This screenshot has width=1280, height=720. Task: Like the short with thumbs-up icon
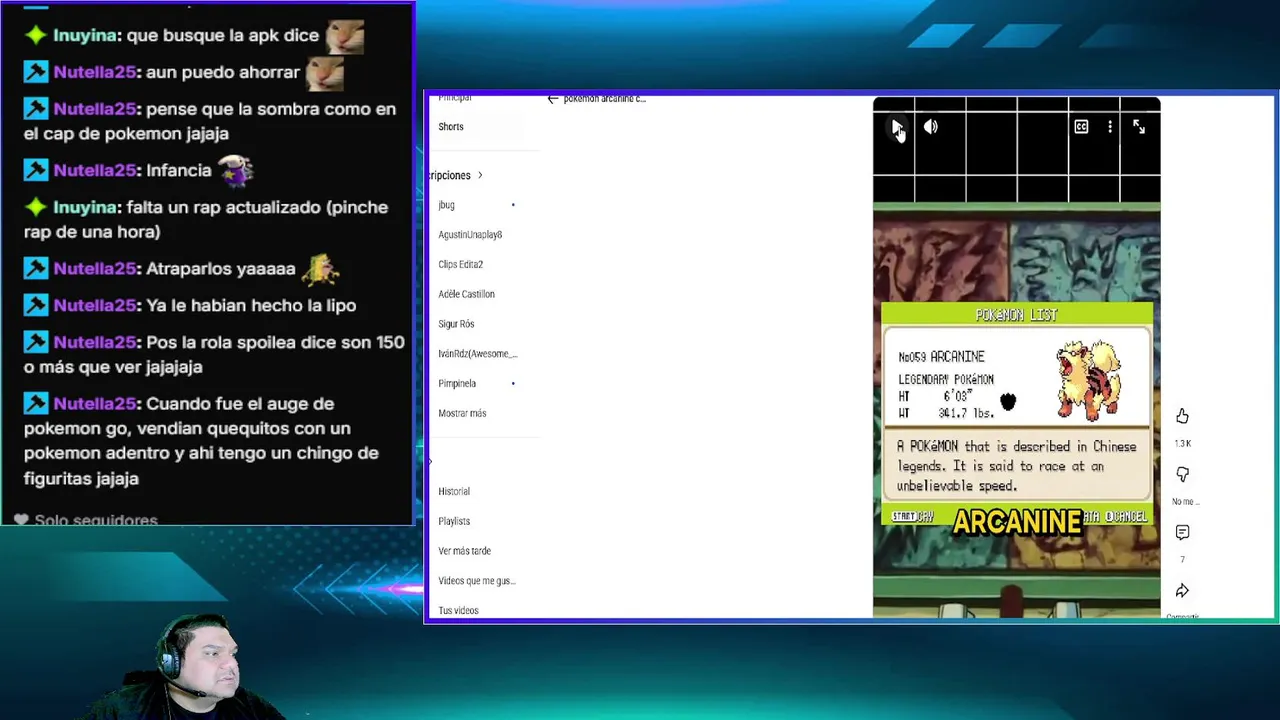[1182, 416]
